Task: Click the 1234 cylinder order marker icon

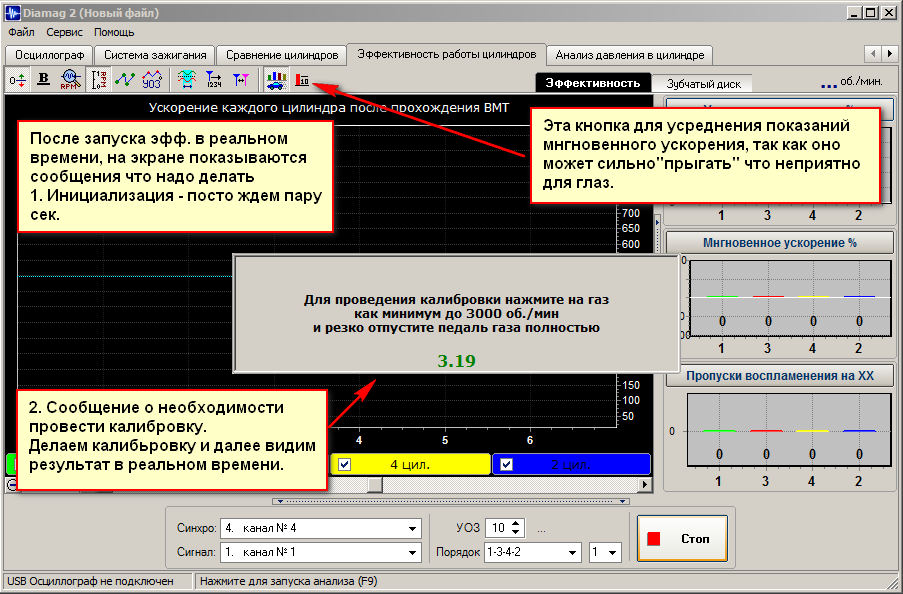Action: pyautogui.click(x=214, y=80)
